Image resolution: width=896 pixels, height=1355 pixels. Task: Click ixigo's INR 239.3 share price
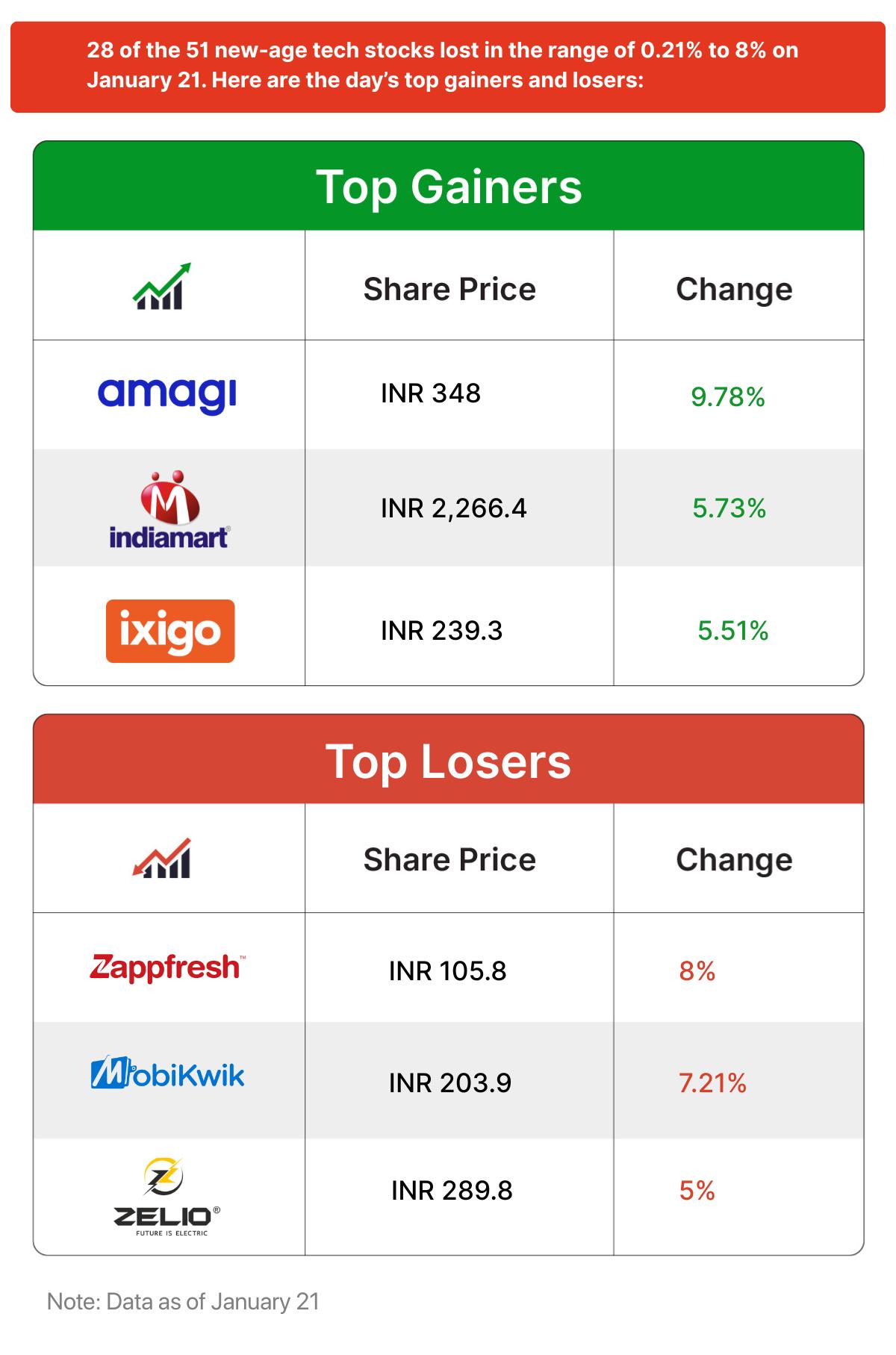[x=441, y=631]
